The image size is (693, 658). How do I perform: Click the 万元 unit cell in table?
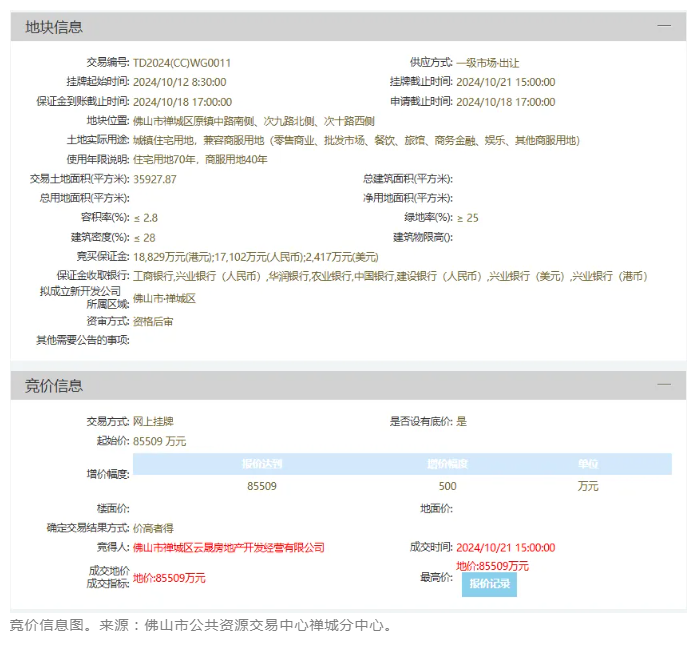tap(587, 486)
